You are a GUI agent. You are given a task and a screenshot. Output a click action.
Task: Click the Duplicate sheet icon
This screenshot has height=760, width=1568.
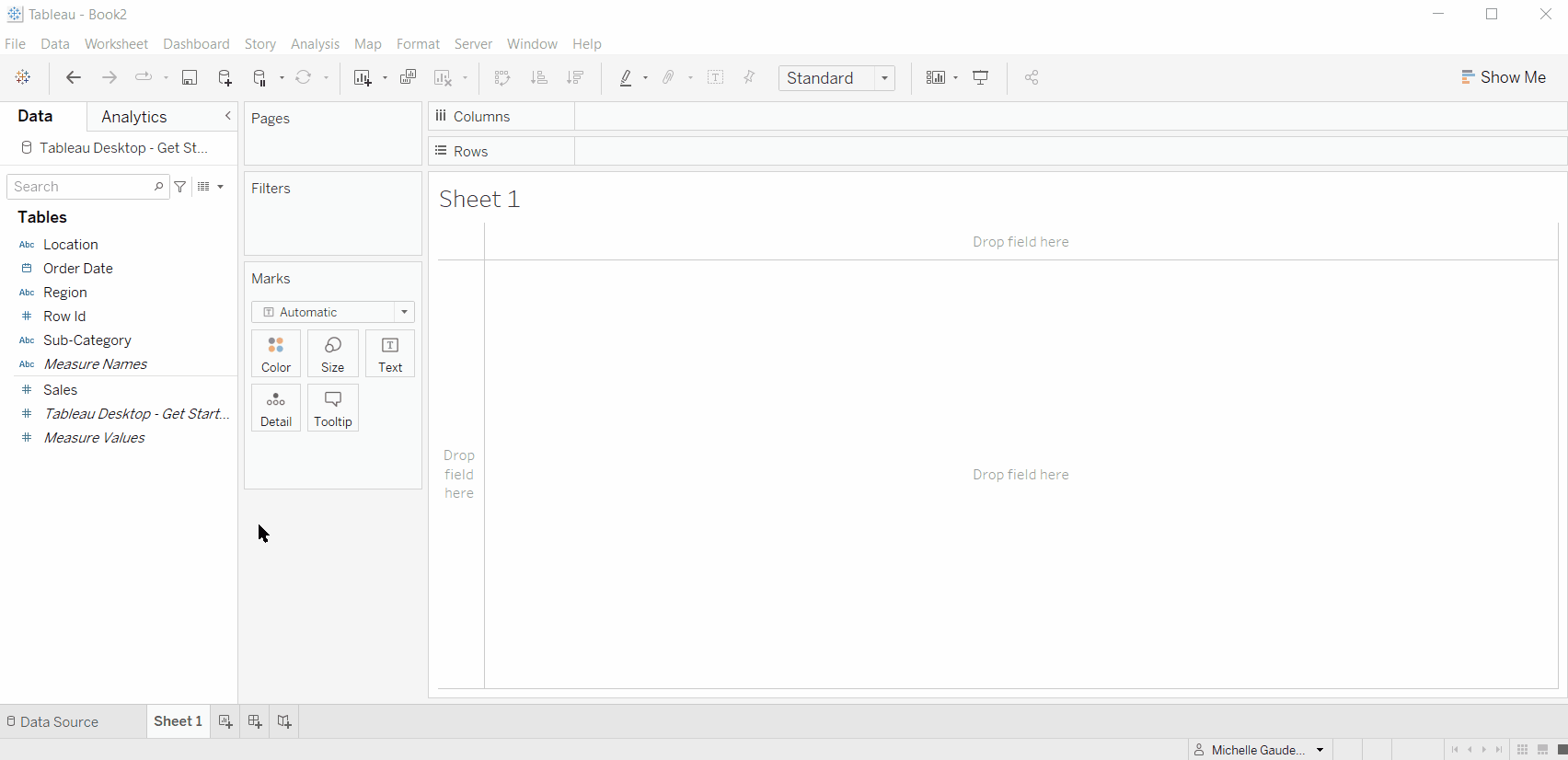(x=409, y=78)
